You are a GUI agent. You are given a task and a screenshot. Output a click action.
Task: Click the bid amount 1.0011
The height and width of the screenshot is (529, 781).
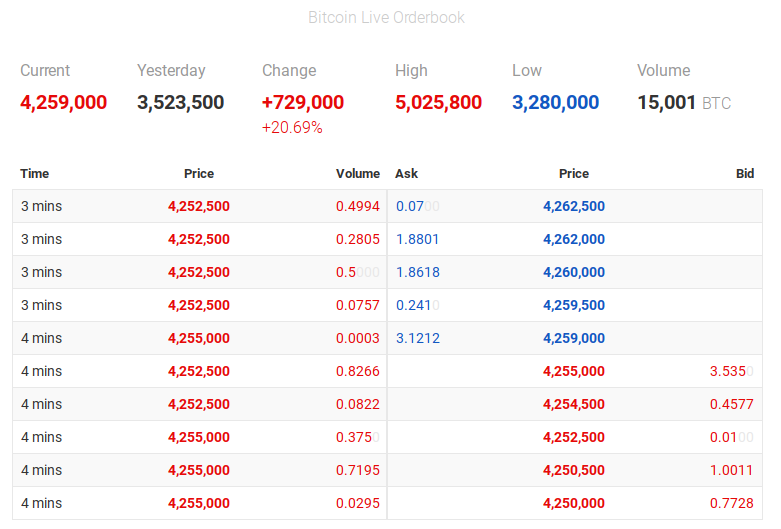(x=731, y=471)
